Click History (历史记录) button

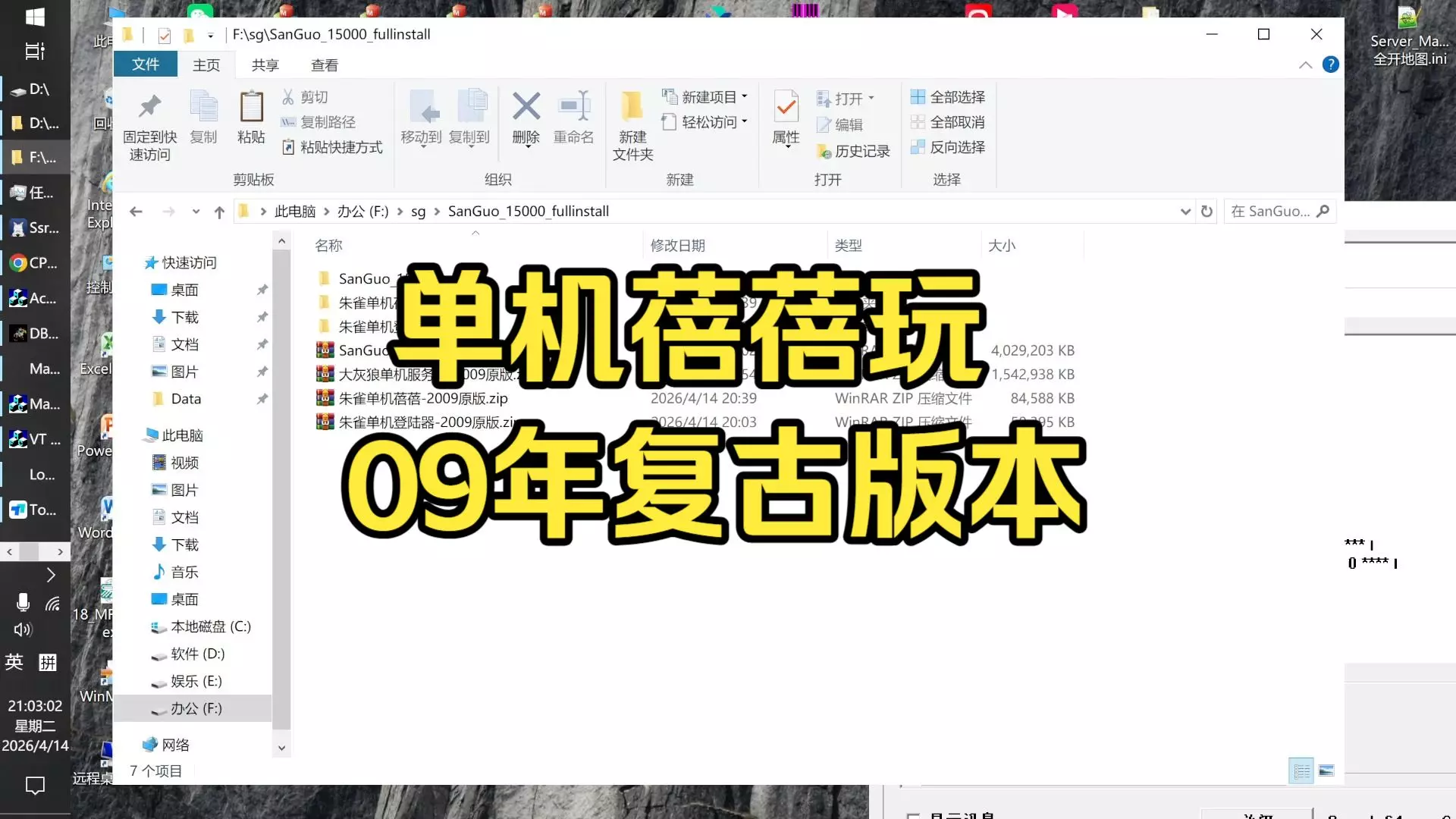(854, 151)
